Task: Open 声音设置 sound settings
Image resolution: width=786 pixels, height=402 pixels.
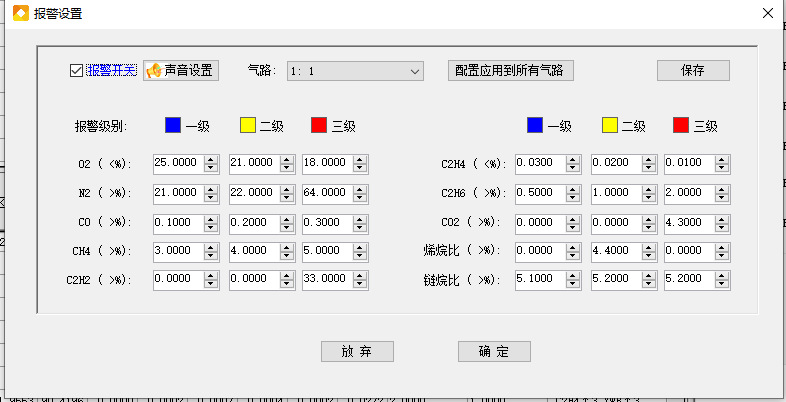Action: 181,71
